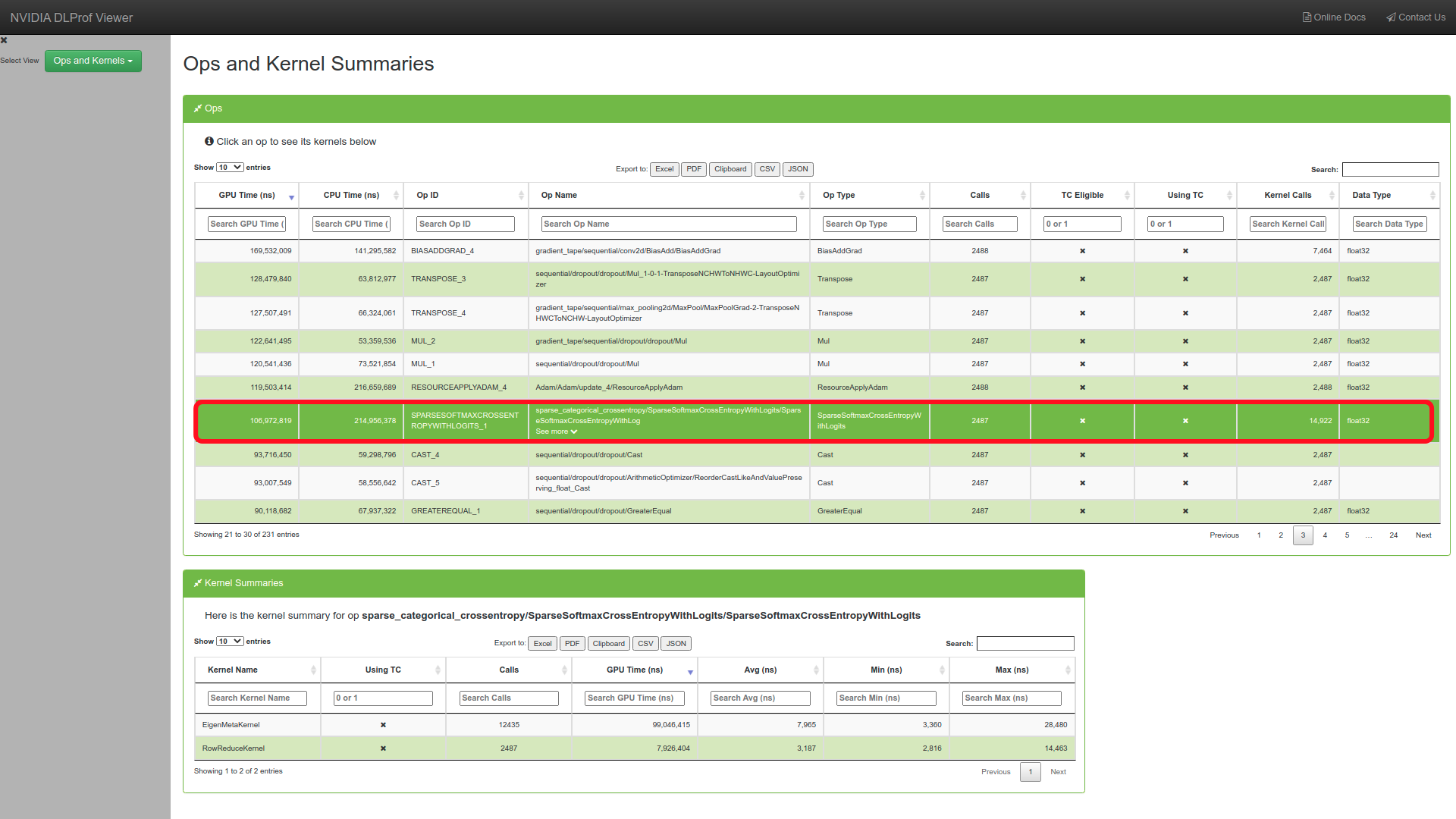The image size is (1456, 819).
Task: Go to page 24 of Ops table
Action: click(1393, 535)
